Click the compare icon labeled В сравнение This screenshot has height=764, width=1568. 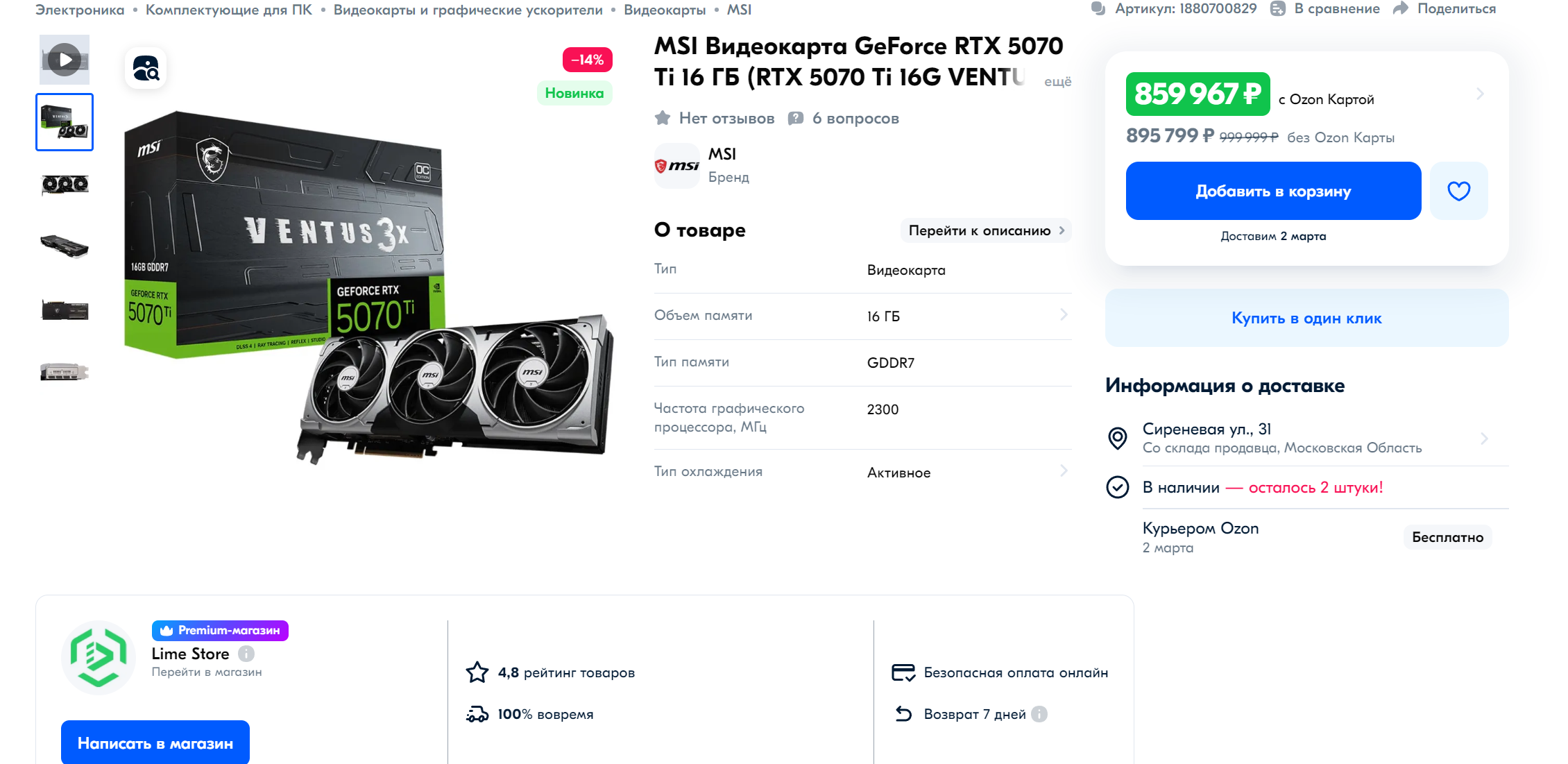coord(1278,9)
